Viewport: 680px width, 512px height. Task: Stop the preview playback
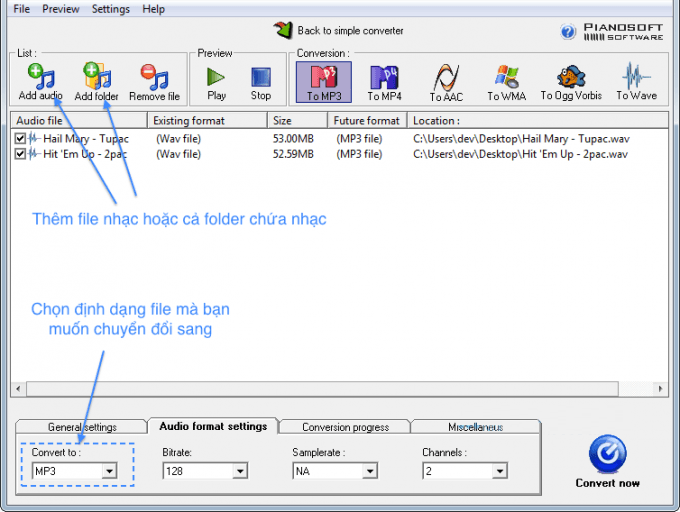tap(261, 83)
